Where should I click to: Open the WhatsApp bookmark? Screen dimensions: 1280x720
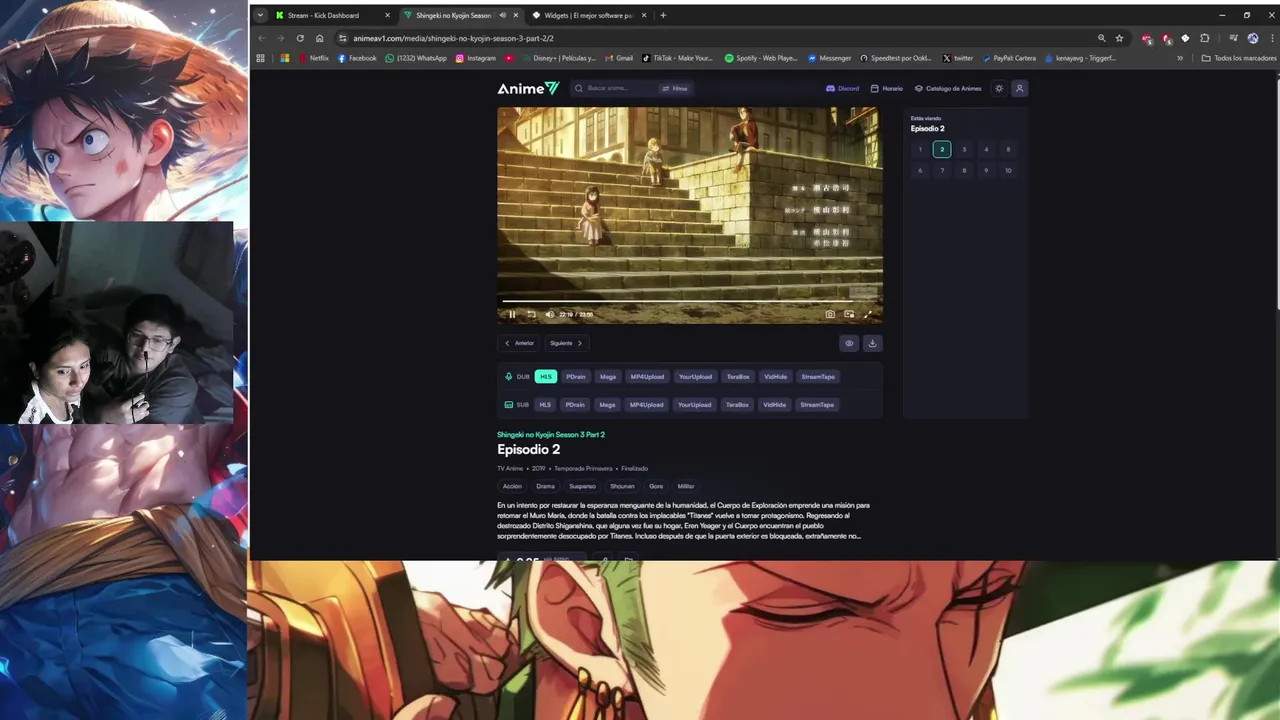tap(416, 58)
